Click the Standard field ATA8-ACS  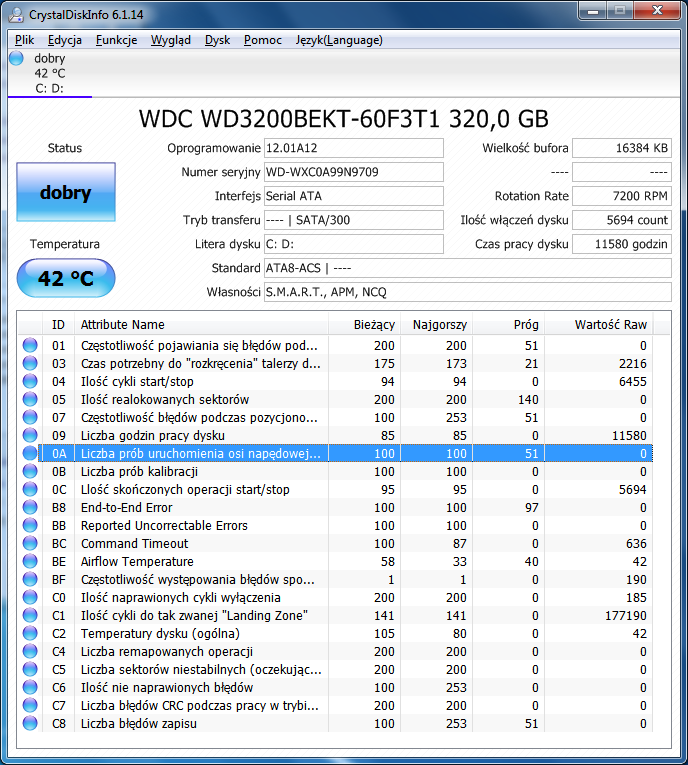pyautogui.click(x=468, y=268)
